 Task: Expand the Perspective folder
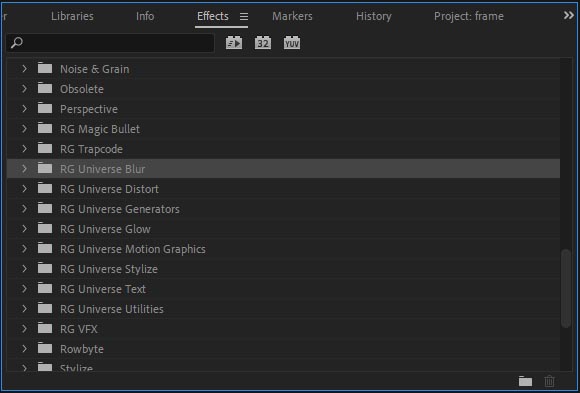(24, 109)
